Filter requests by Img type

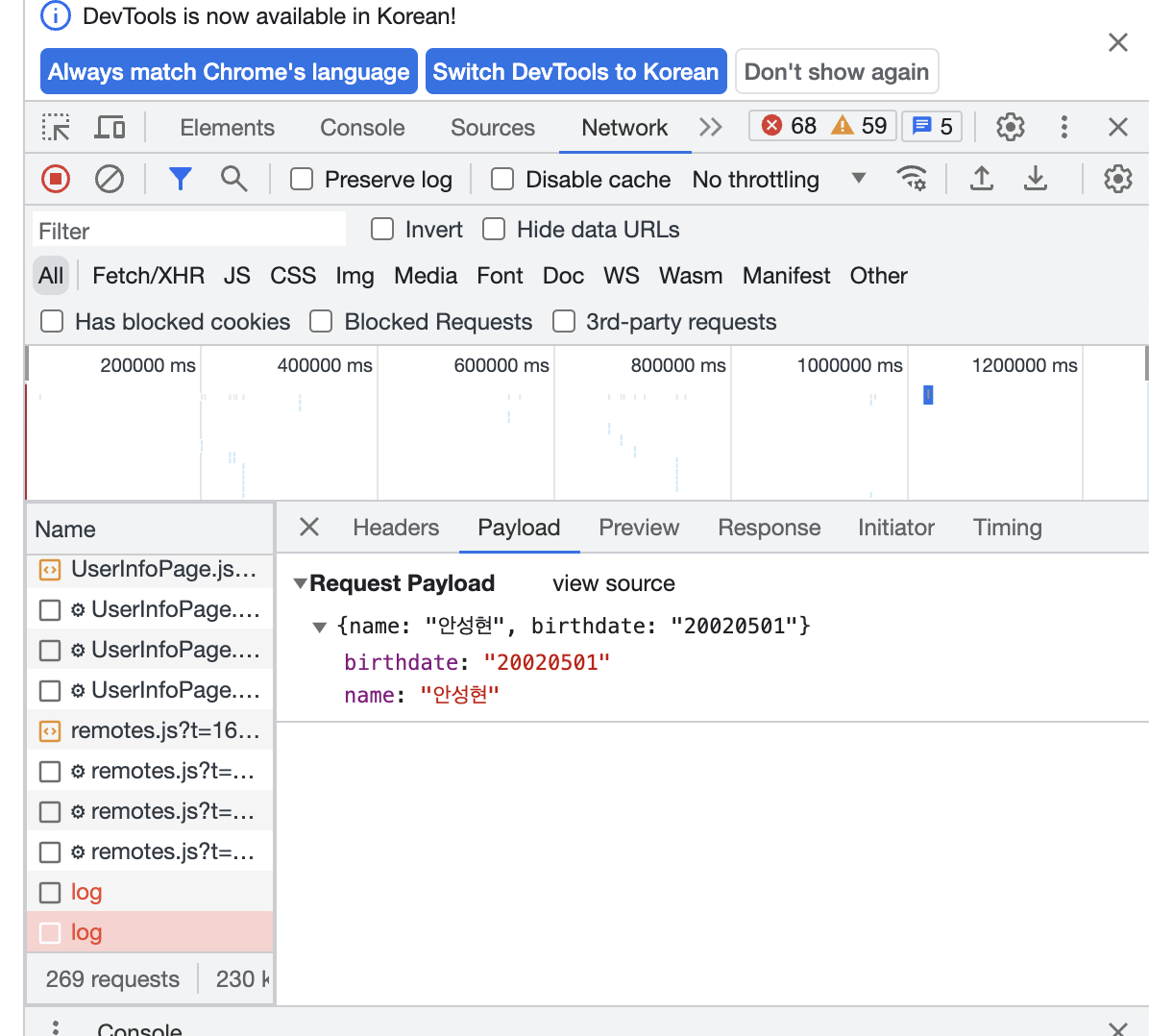coord(354,276)
